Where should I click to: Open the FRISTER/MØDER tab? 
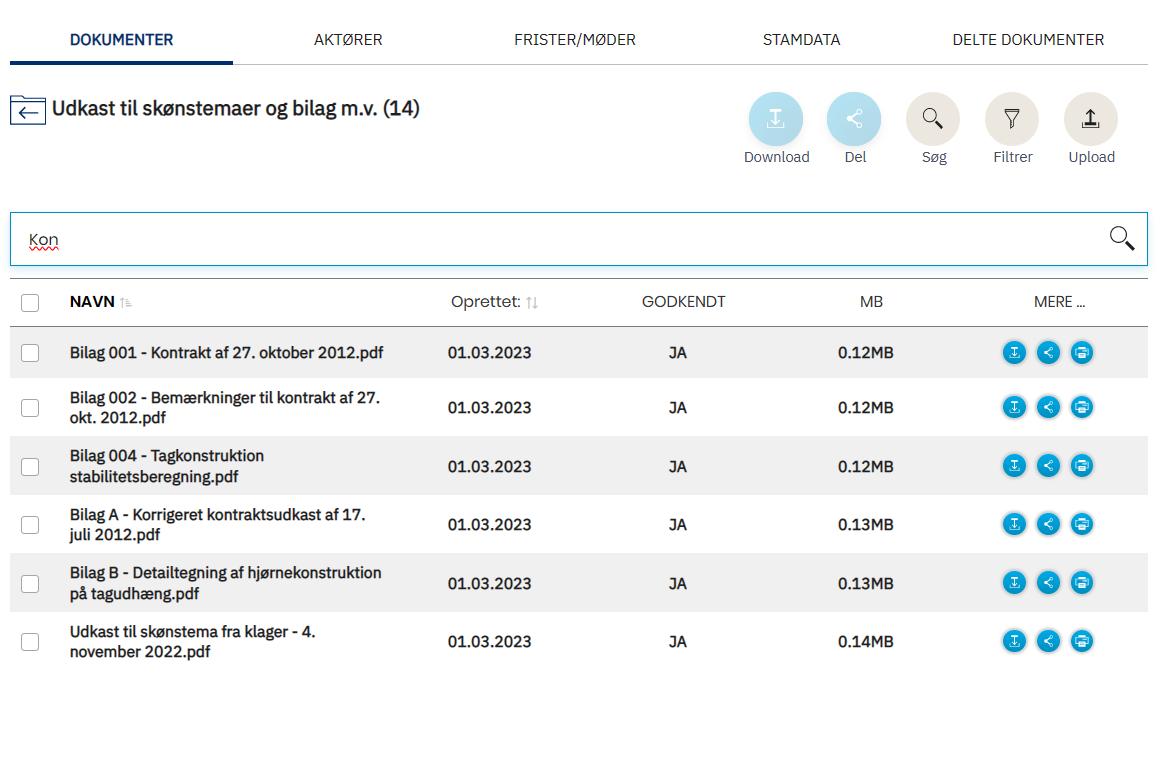tap(575, 40)
